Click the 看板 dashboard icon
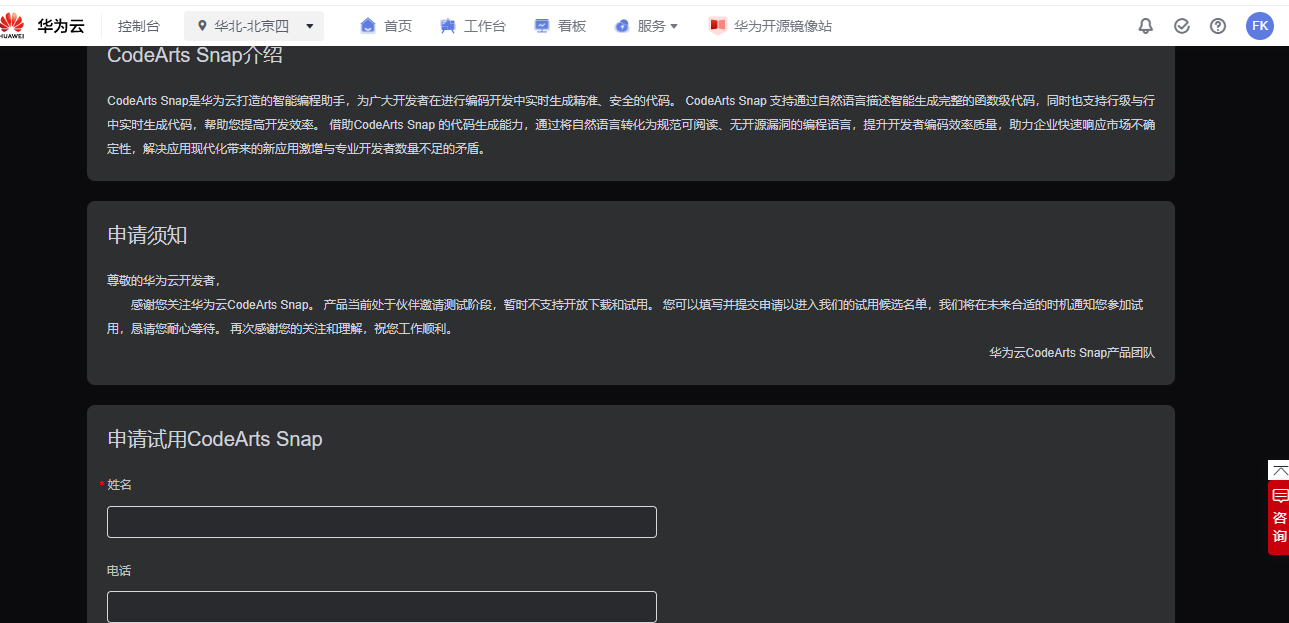Image resolution: width=1289 pixels, height=623 pixels. click(542, 26)
